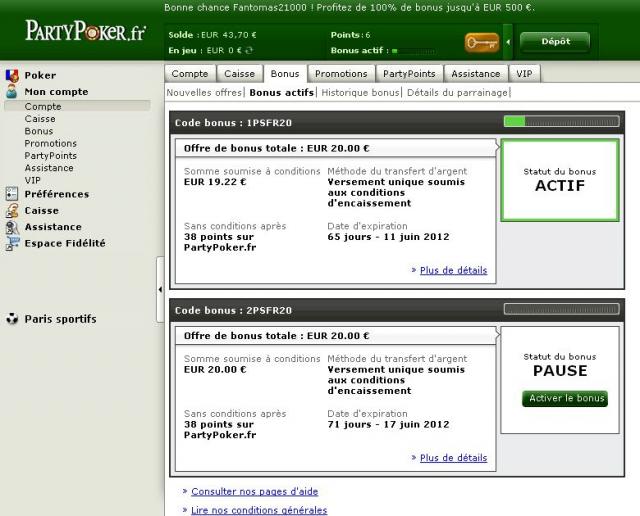This screenshot has height=516, width=640.
Task: Expand the header panel arrow near Dépôt
Action: (x=508, y=42)
